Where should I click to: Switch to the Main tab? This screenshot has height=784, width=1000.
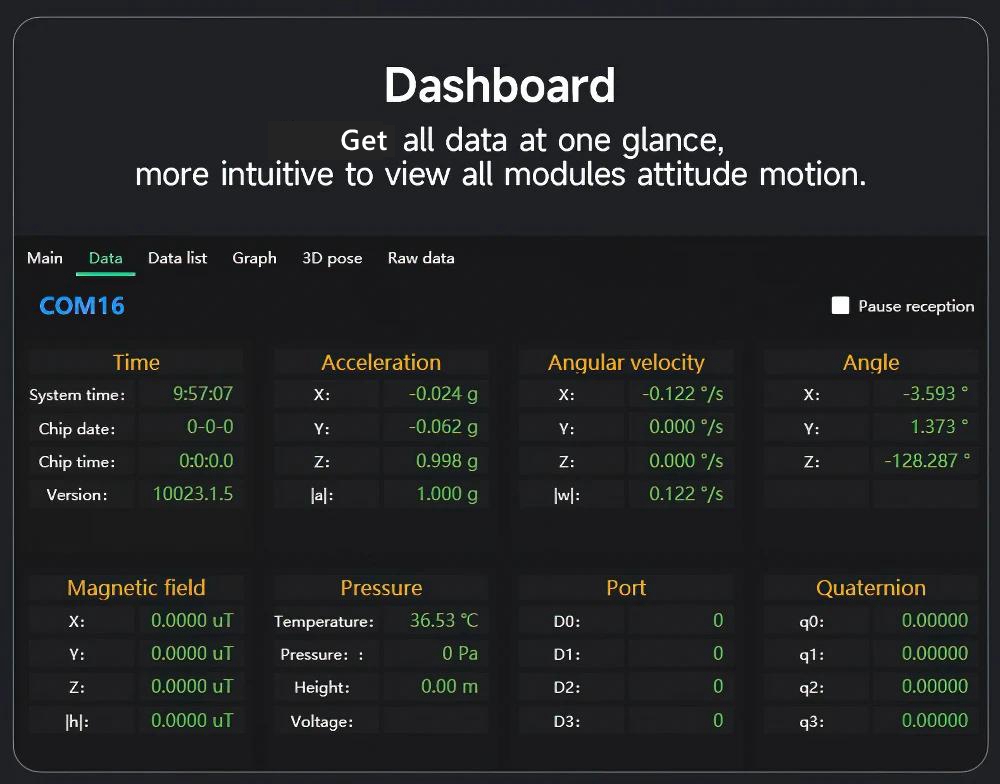[x=45, y=258]
